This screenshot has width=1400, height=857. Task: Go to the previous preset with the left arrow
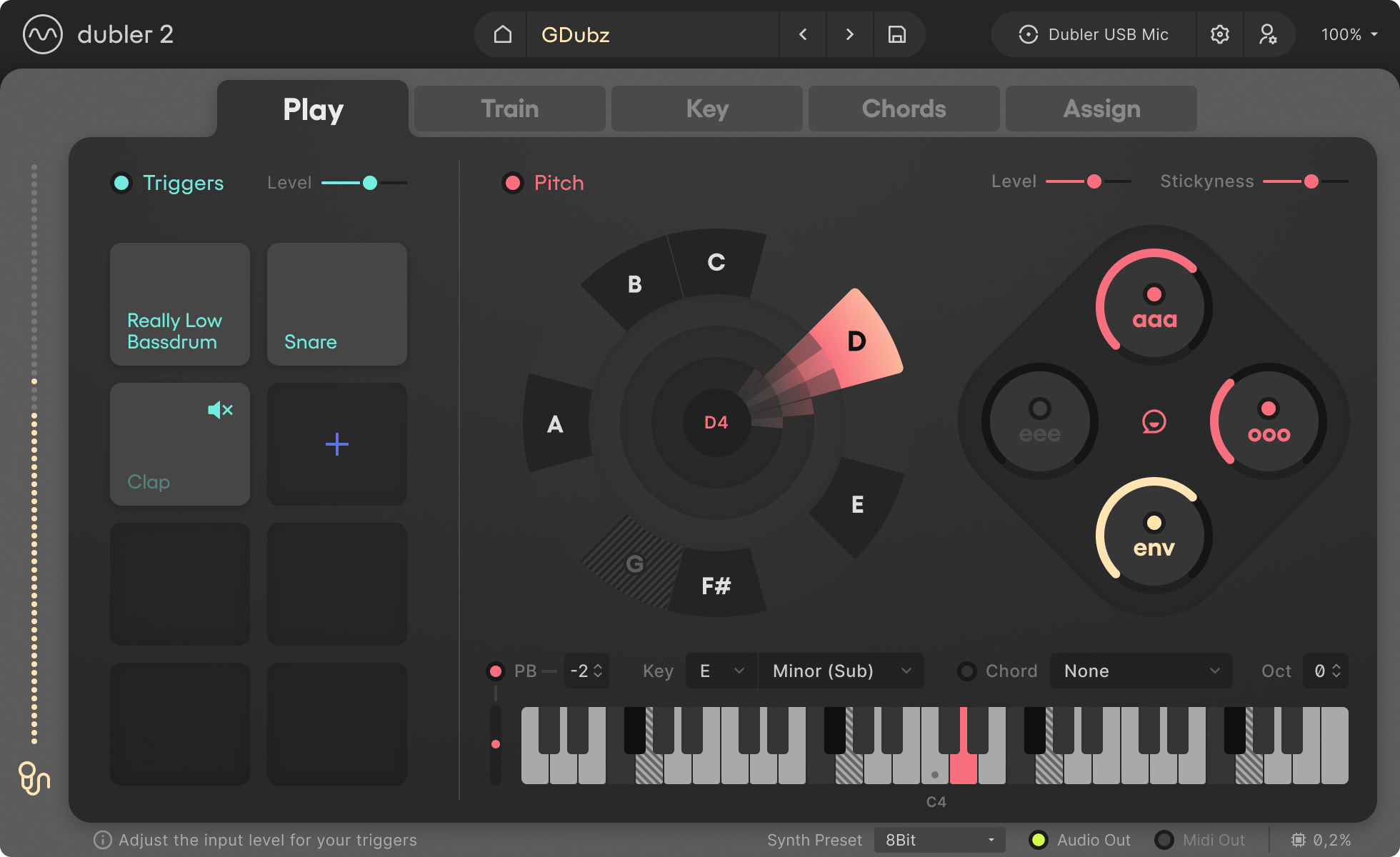[803, 34]
